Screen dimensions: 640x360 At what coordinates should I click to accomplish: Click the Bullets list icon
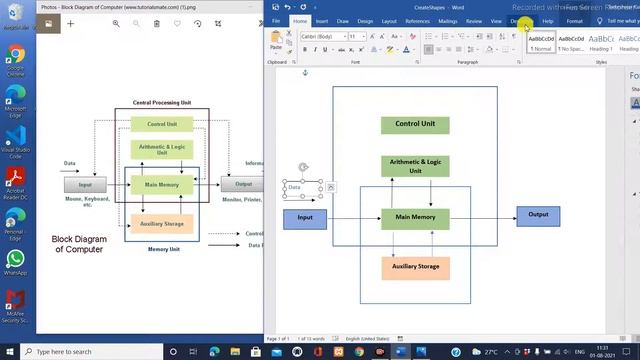tap(428, 36)
